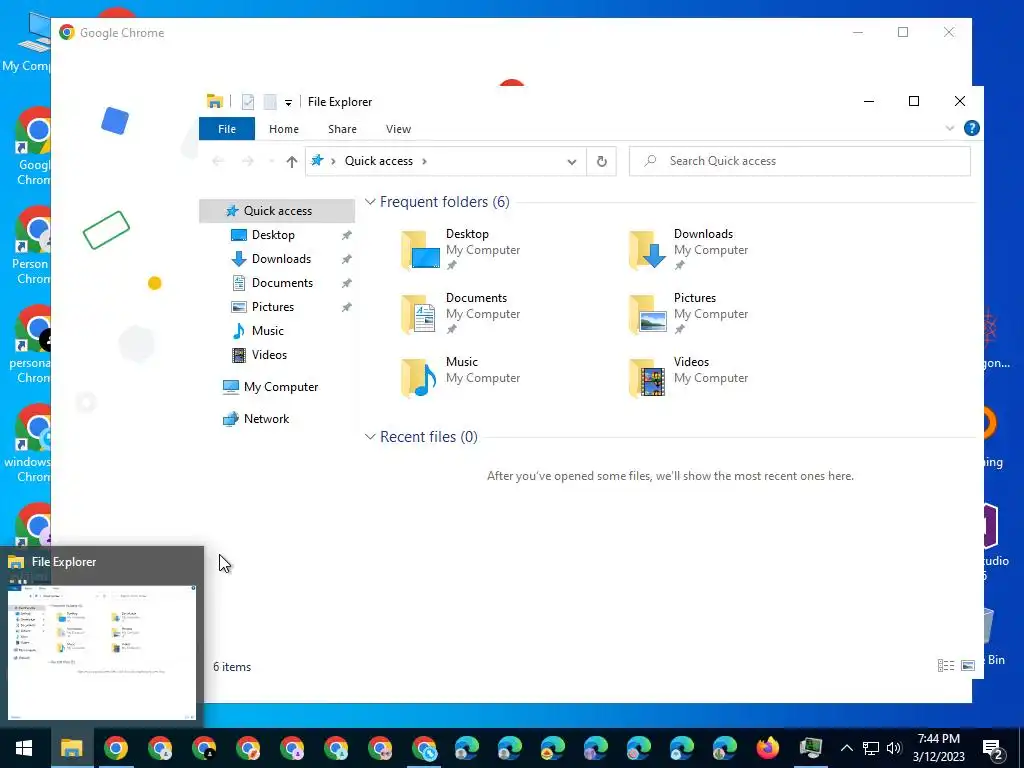Select Quick access in navigation pane
Image resolution: width=1024 pixels, height=768 pixels.
277,210
